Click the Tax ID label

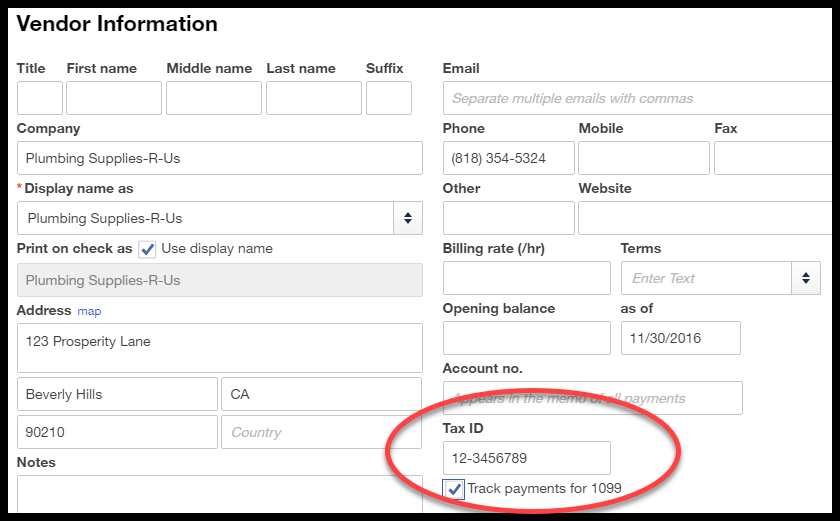click(463, 428)
